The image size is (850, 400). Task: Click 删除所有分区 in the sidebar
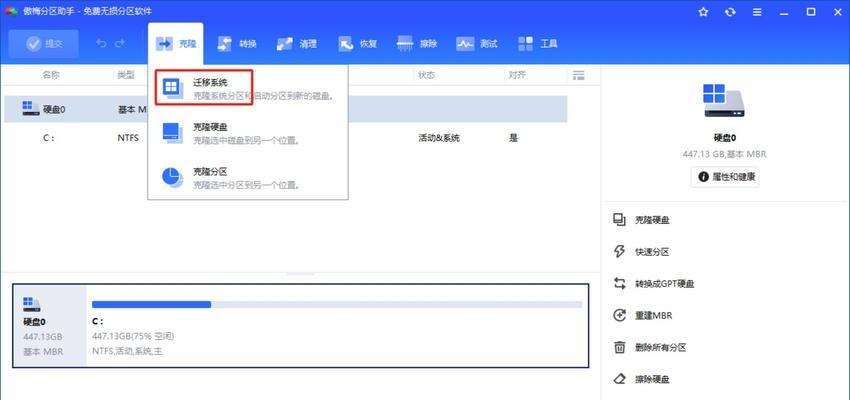[x=660, y=347]
